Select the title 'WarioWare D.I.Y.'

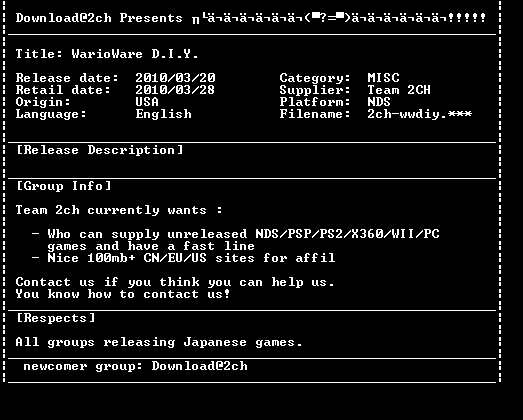(135, 54)
